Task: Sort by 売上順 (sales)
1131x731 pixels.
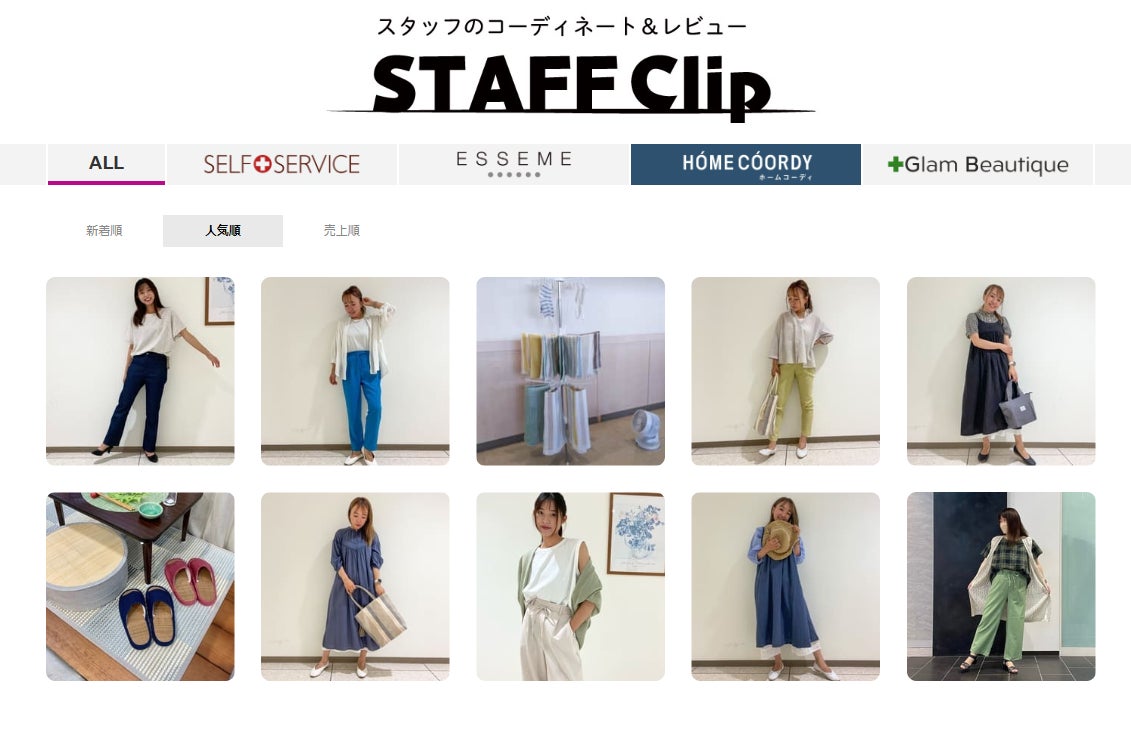Action: (342, 231)
